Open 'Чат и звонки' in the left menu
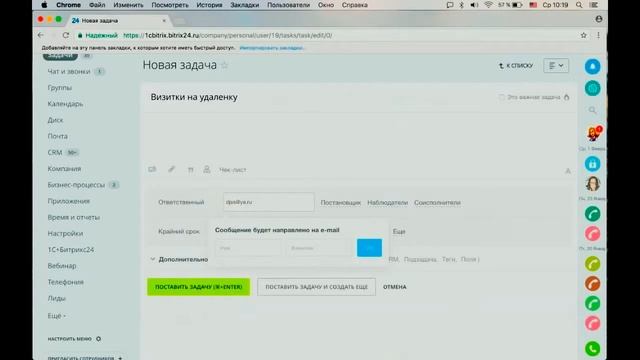This screenshot has width=640, height=360. tap(69, 71)
